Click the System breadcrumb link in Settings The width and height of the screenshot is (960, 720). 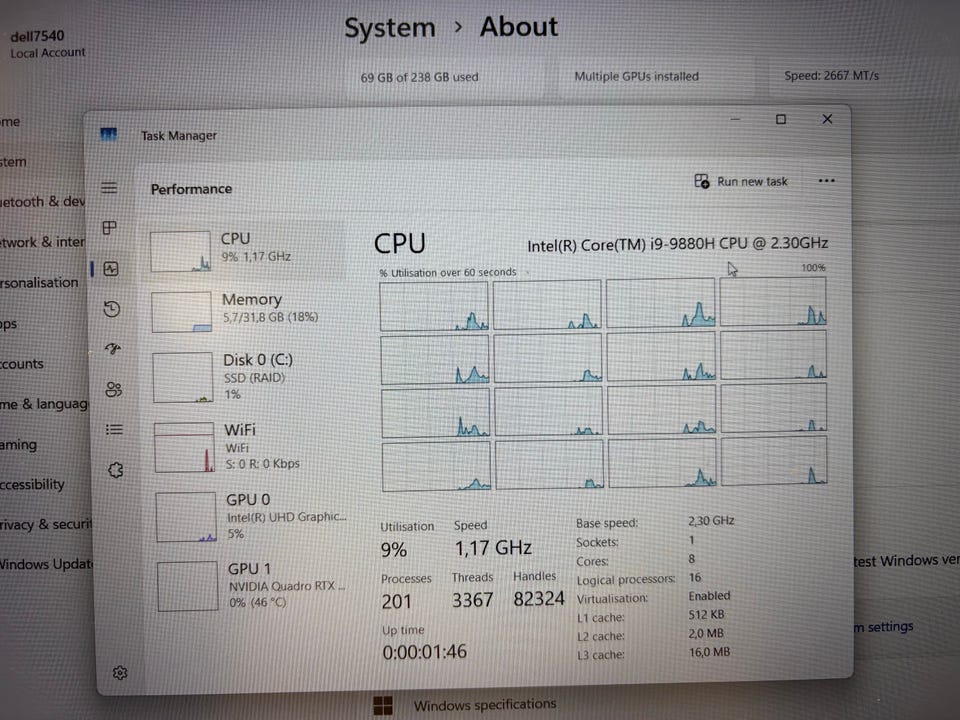(x=389, y=28)
